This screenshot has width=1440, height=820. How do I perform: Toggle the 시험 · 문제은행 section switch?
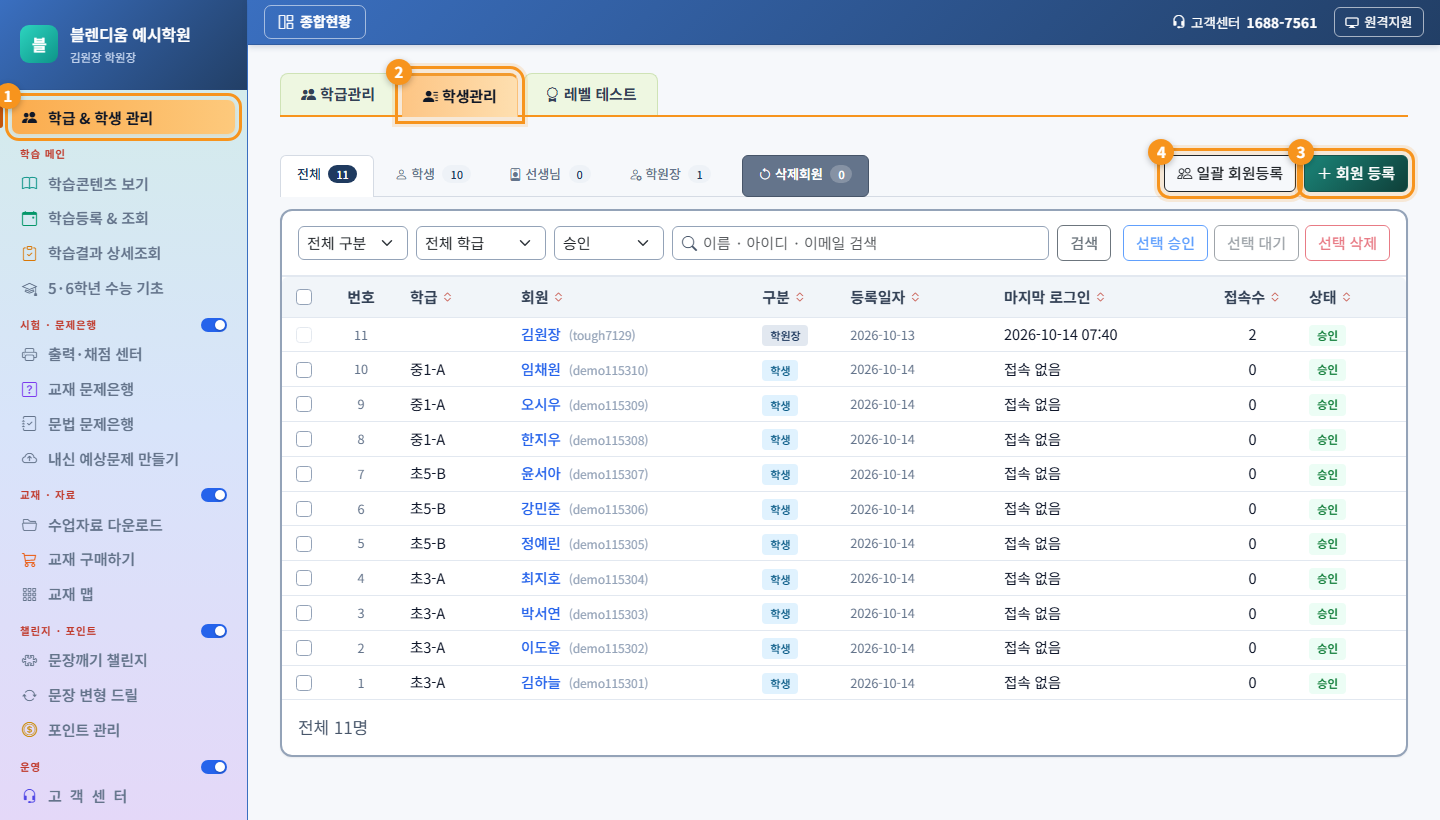(x=214, y=325)
